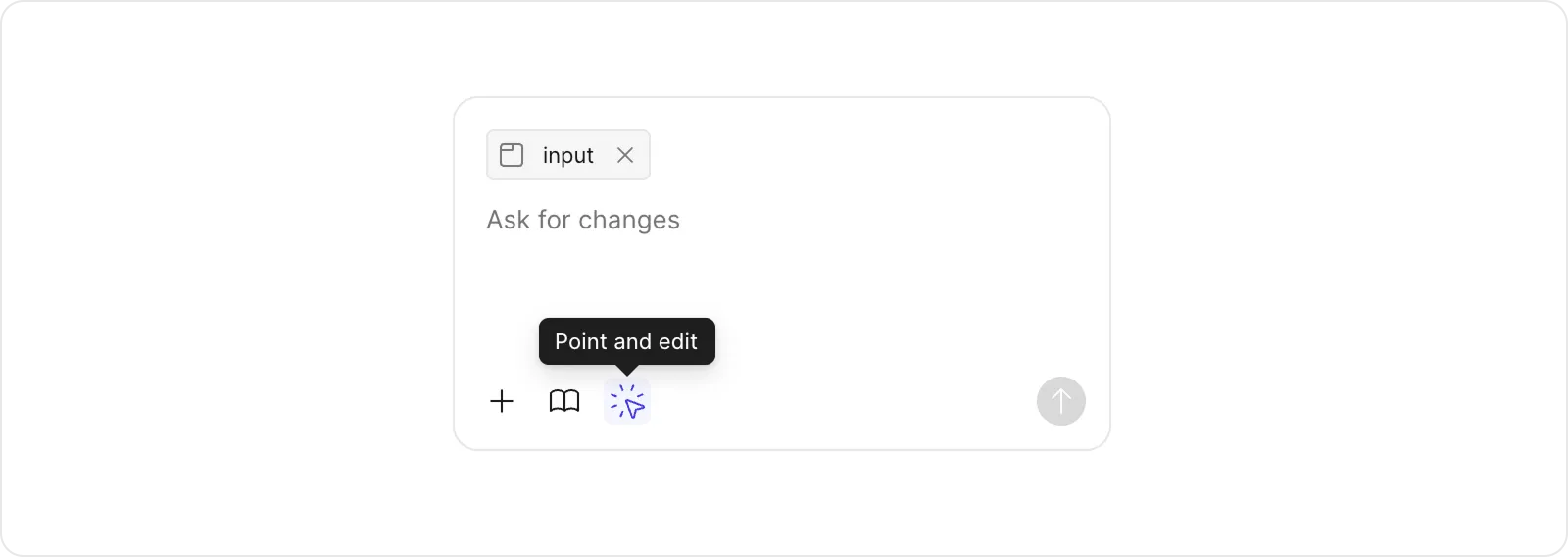Image resolution: width=1568 pixels, height=557 pixels.
Task: Click the "Point and edit" tooltip
Action: (x=626, y=341)
